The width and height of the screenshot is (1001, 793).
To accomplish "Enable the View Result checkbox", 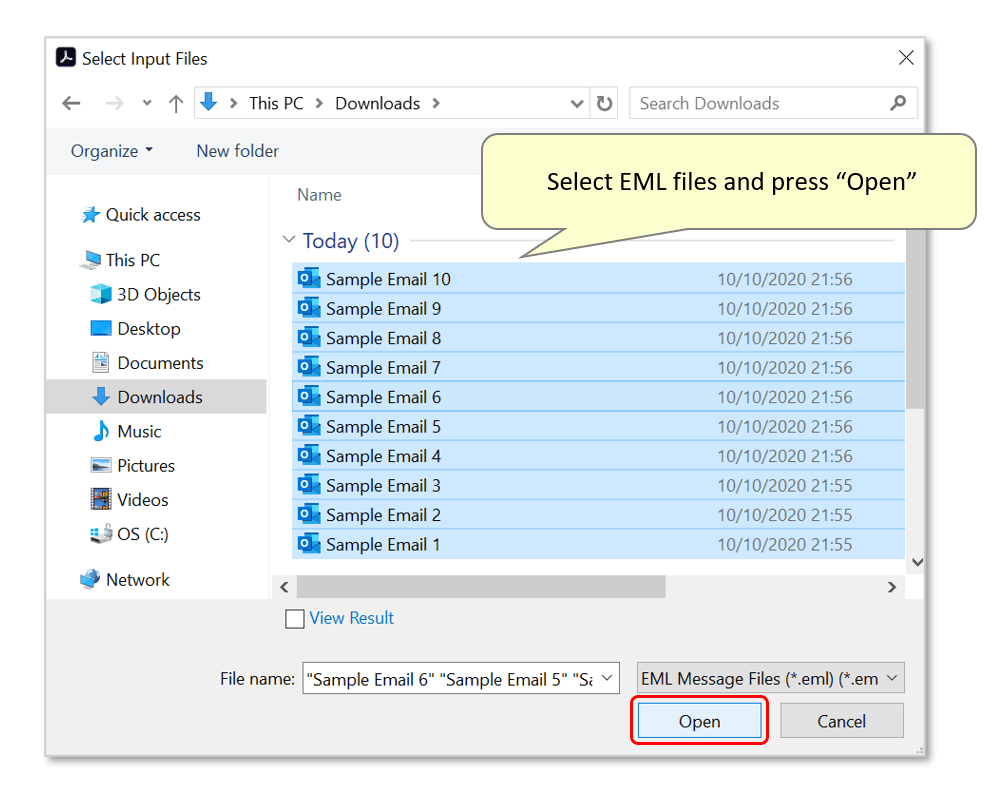I will click(x=294, y=619).
